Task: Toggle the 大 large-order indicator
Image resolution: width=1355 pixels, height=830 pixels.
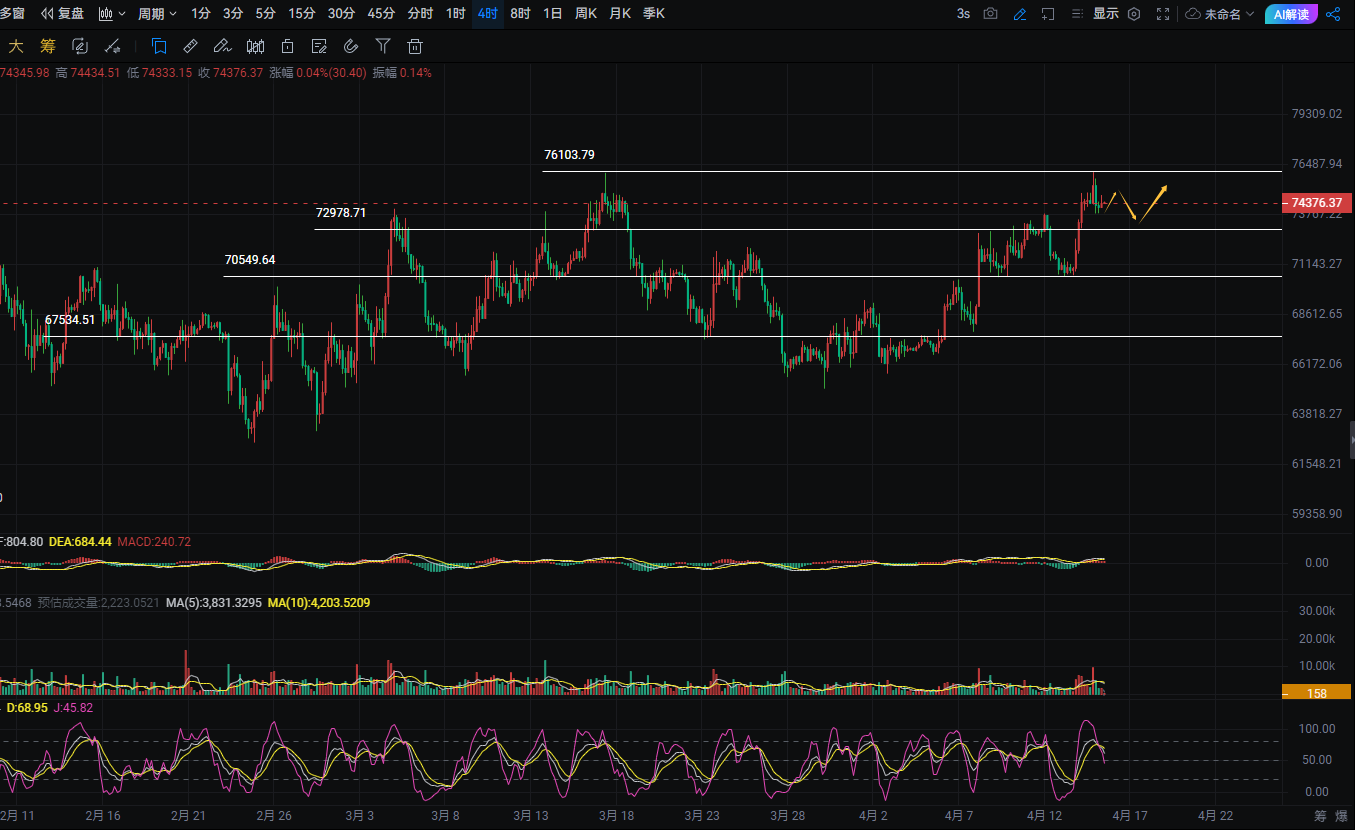Action: pos(16,46)
